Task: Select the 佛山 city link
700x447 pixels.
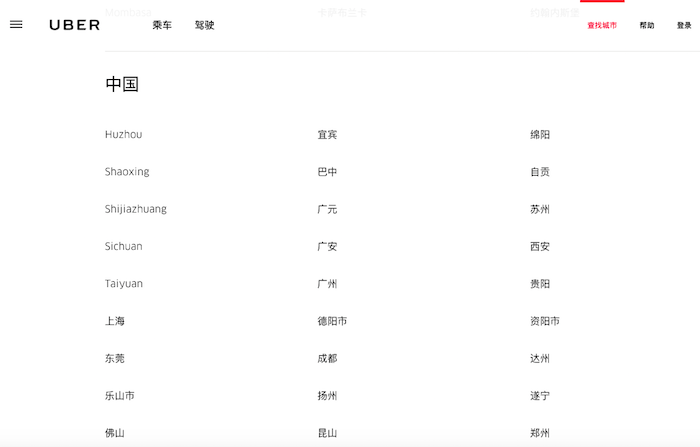Action: [x=115, y=433]
